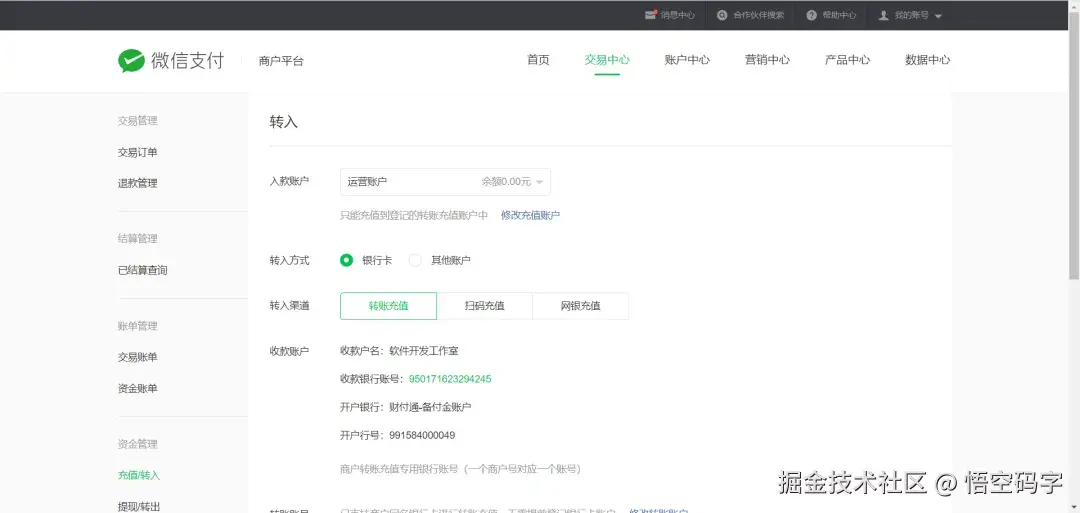Open 退款管理 in the sidebar
This screenshot has height=513, width=1080.
(138, 183)
